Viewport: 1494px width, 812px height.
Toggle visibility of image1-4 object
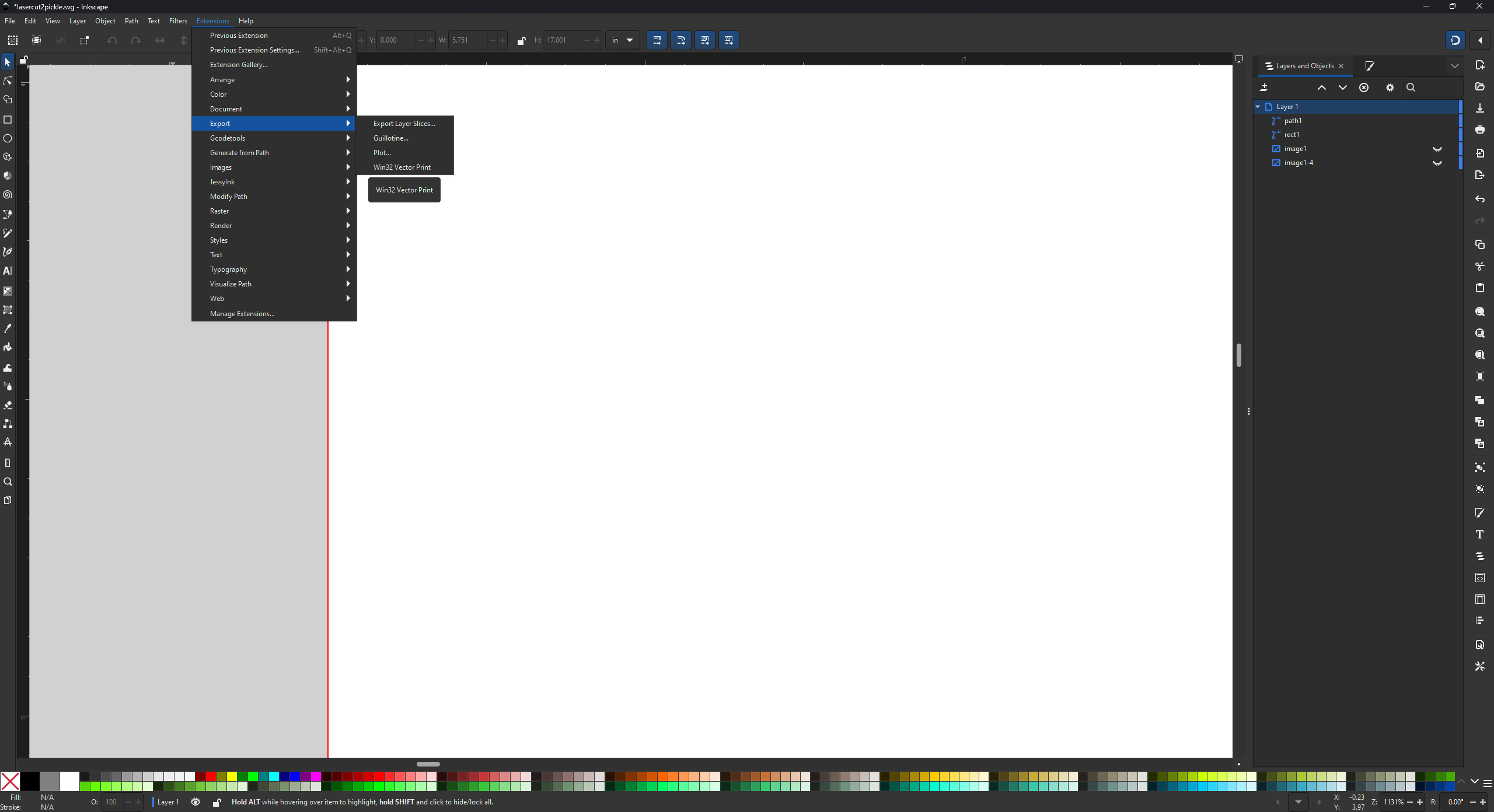click(x=1437, y=163)
